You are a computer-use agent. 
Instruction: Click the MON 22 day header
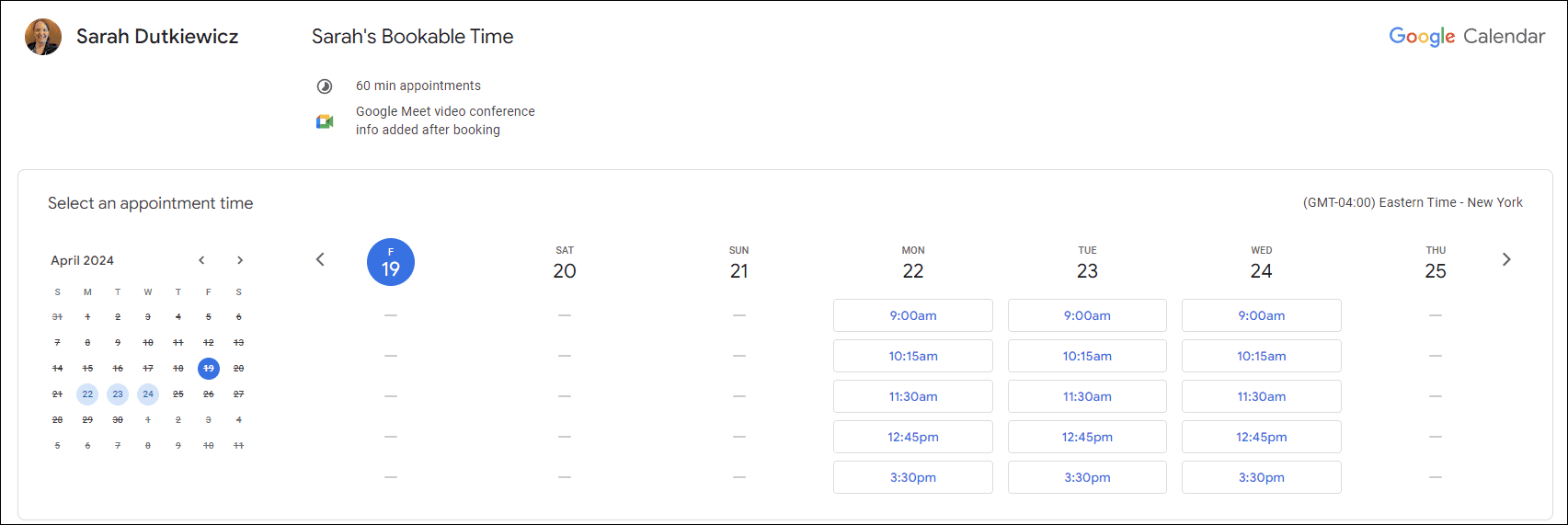pyautogui.click(x=913, y=264)
